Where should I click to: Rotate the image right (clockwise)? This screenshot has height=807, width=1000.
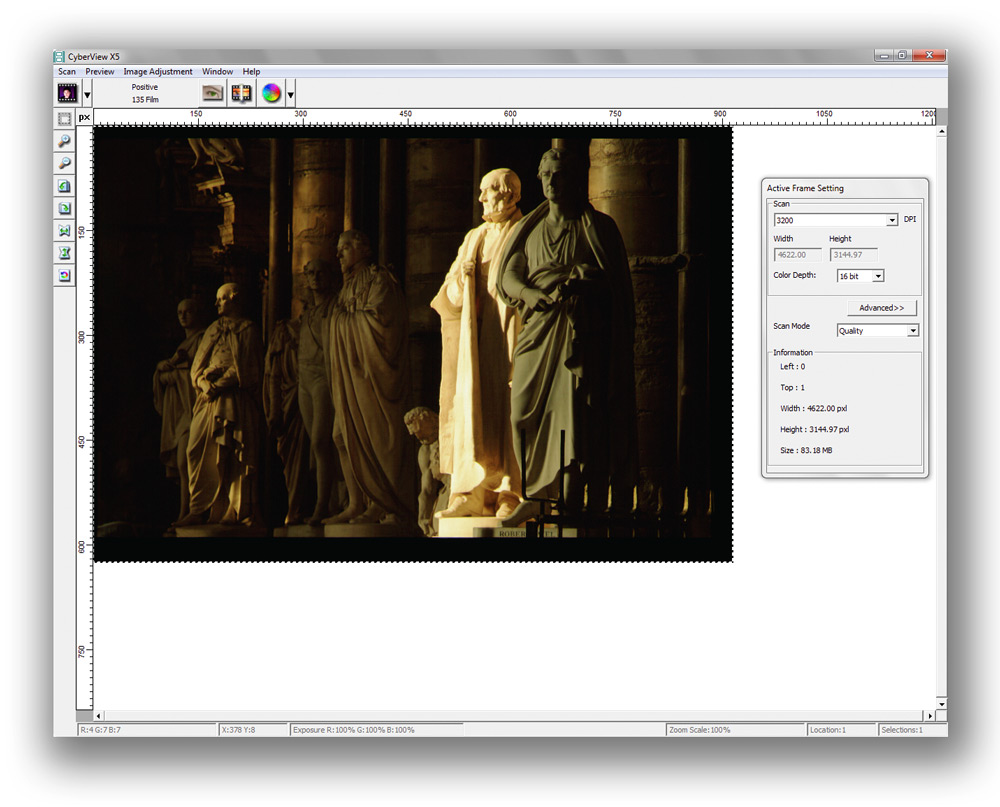click(64, 208)
